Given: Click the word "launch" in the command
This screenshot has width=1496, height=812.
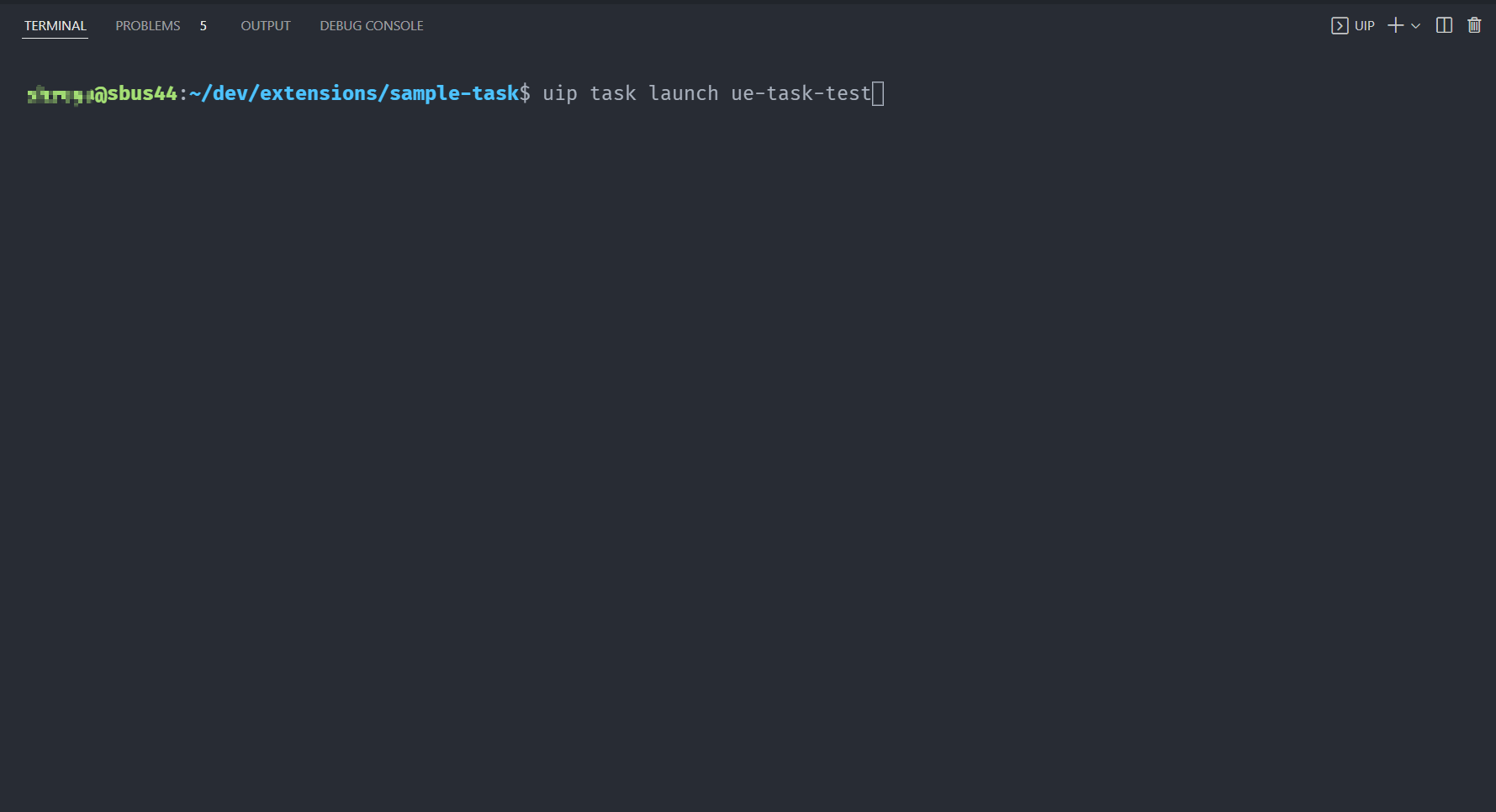Looking at the screenshot, I should coord(684,93).
